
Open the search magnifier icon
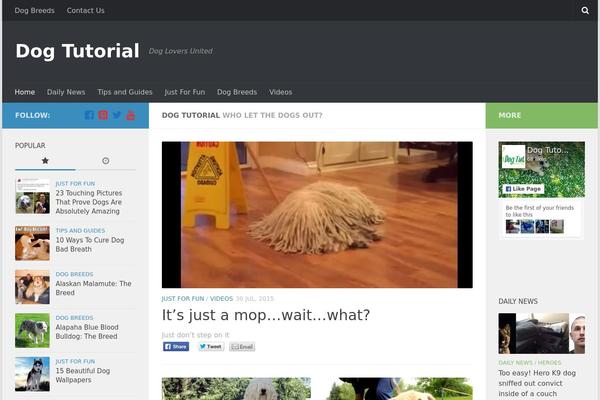[585, 10]
